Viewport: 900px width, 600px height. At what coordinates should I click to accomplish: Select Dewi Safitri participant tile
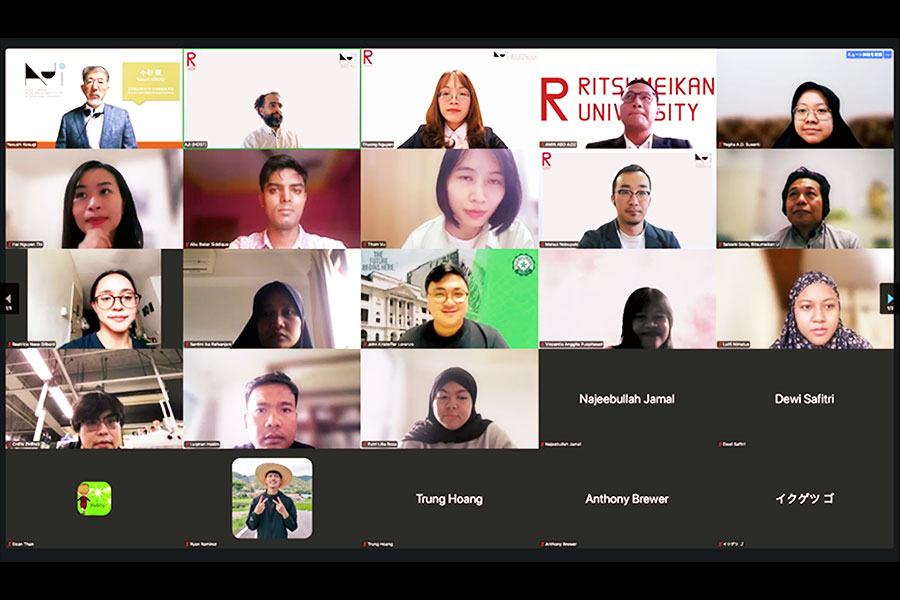click(805, 398)
